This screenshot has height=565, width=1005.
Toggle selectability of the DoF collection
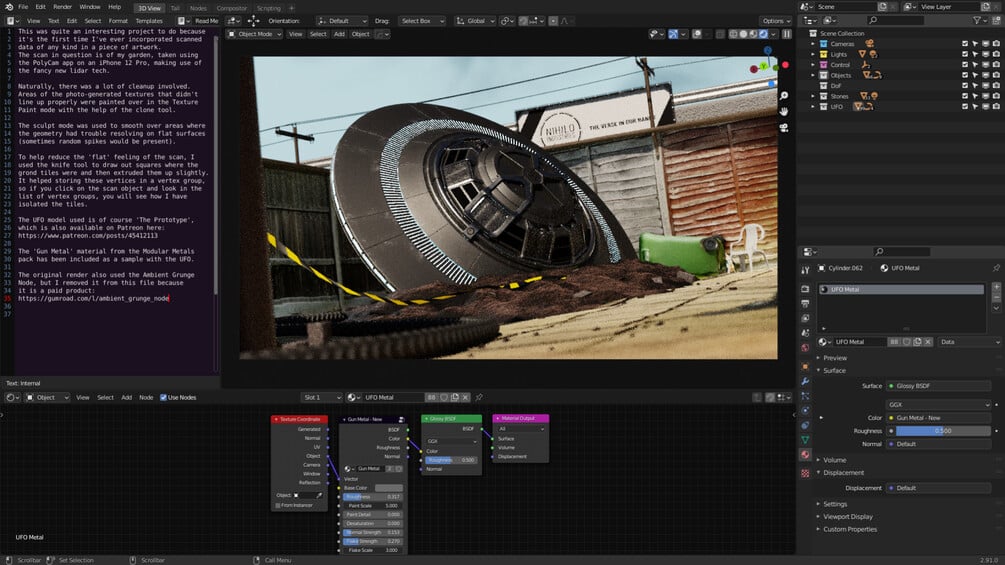tap(975, 86)
